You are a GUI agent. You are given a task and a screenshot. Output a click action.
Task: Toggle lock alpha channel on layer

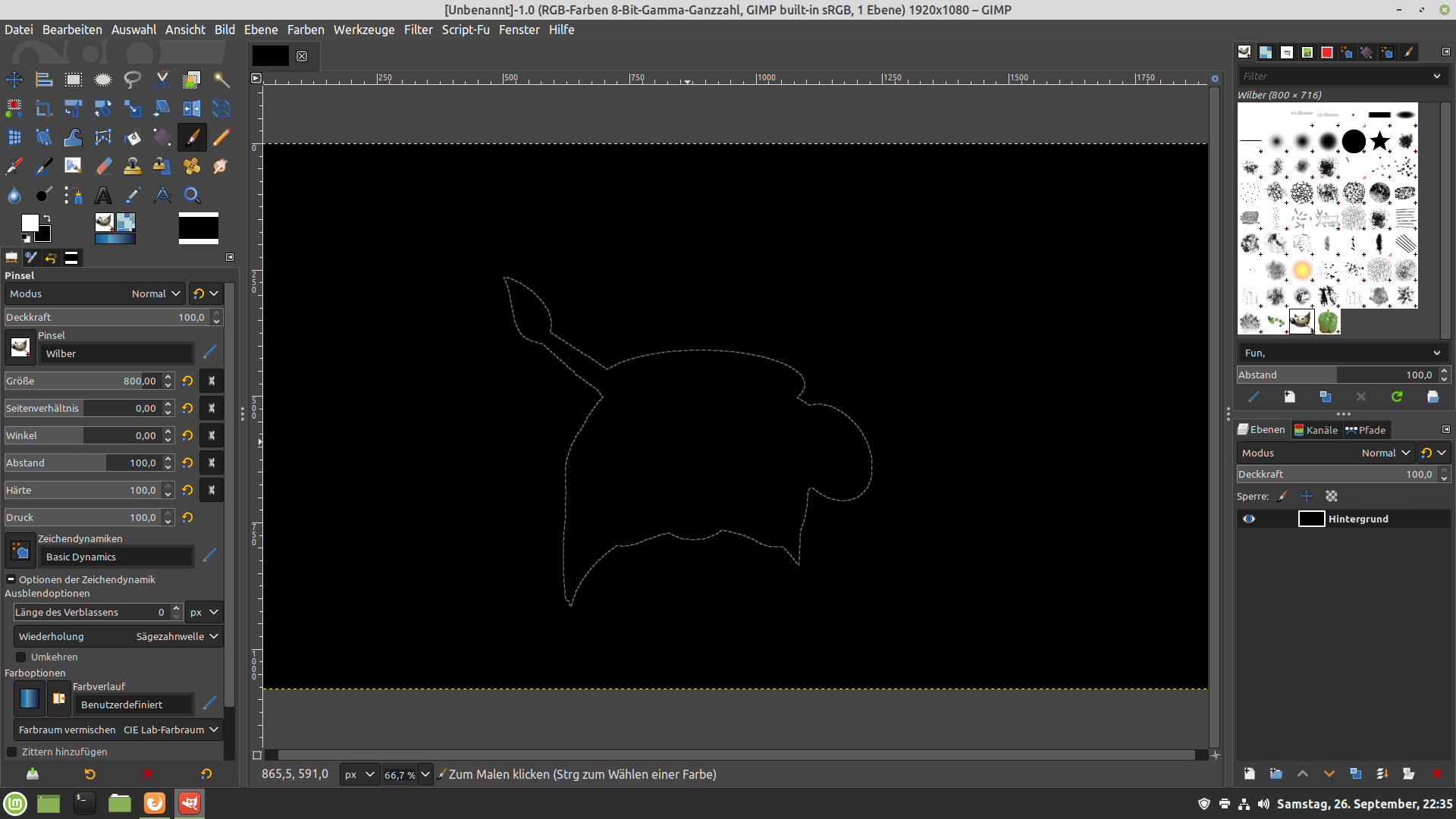tap(1332, 496)
